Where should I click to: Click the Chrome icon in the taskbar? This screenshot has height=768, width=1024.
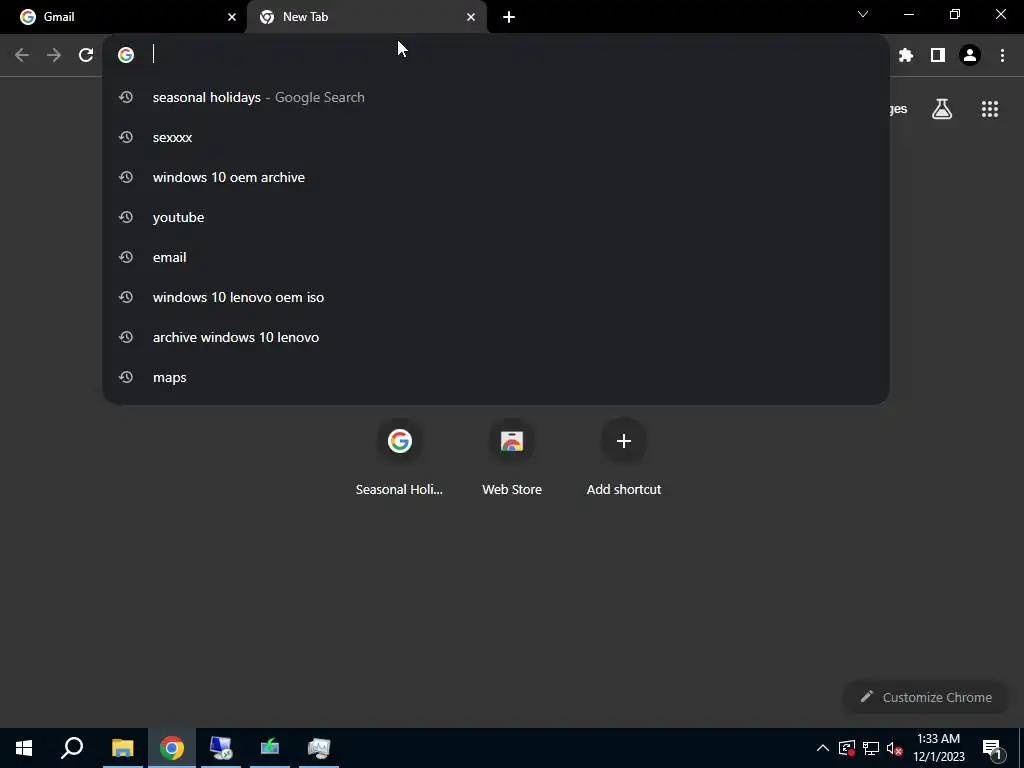(172, 748)
